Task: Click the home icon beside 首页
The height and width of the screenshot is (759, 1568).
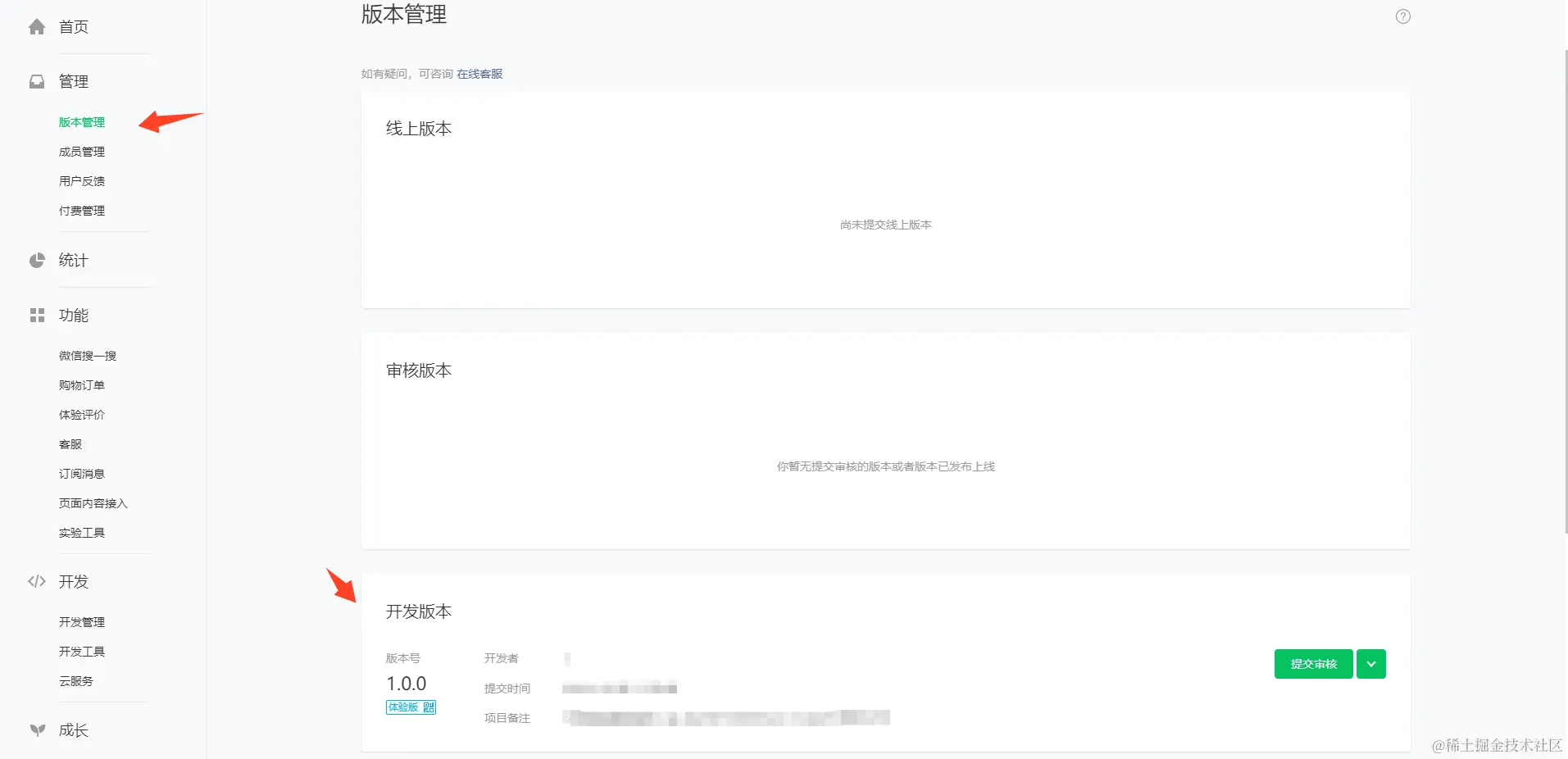Action: [37, 27]
